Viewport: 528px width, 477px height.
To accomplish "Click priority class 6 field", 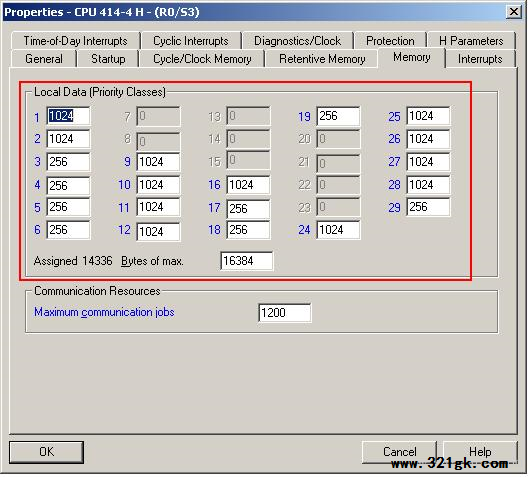I will [x=68, y=230].
